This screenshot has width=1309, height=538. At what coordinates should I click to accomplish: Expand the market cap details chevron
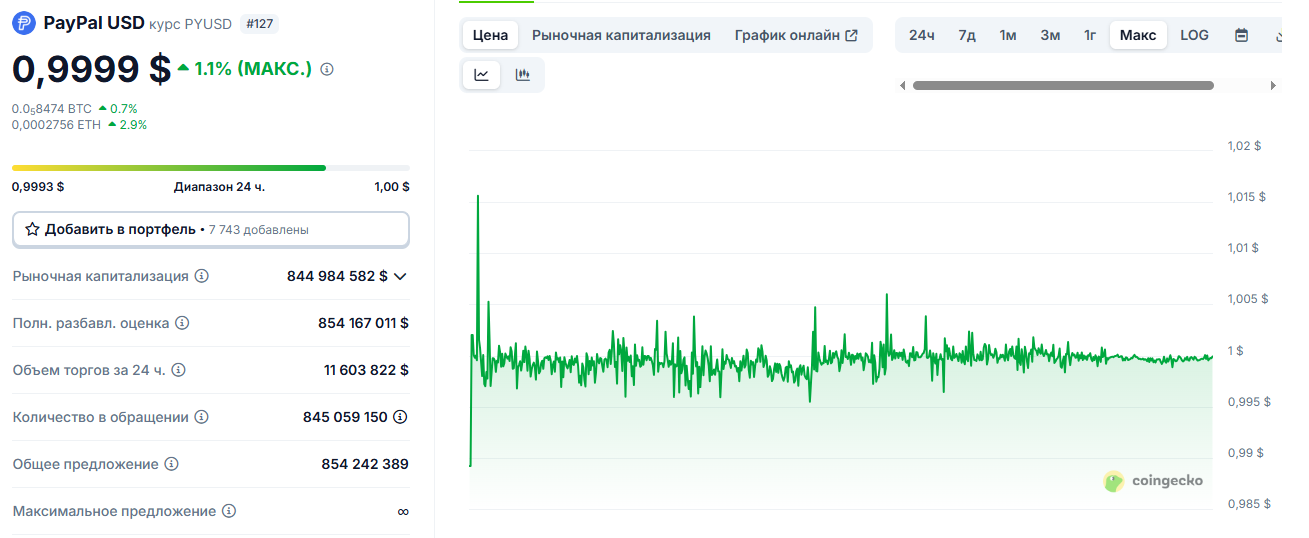coord(400,276)
